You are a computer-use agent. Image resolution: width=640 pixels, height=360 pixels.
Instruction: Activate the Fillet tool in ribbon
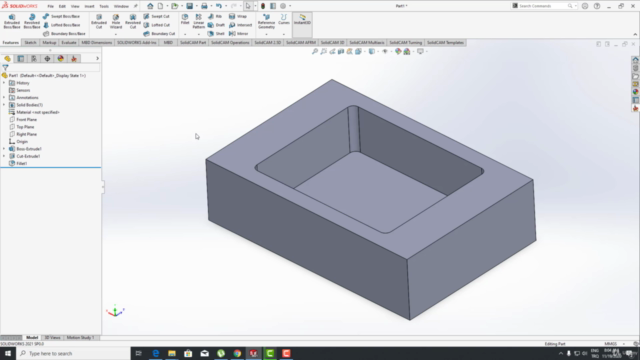pyautogui.click(x=185, y=19)
